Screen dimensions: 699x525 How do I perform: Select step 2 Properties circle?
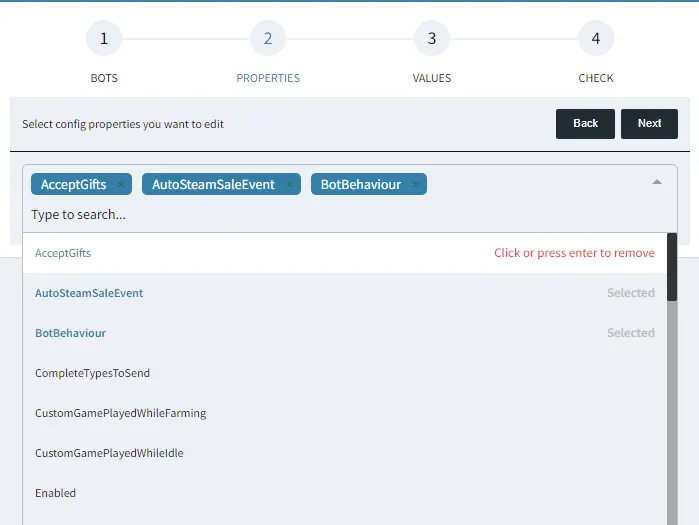tap(268, 38)
